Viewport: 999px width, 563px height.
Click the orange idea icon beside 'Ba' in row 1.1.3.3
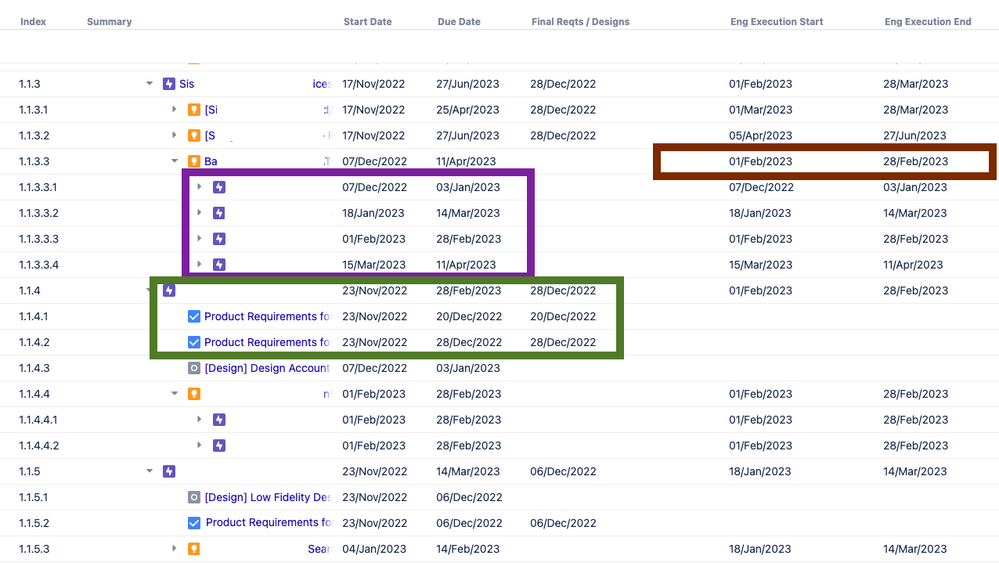[x=194, y=162]
